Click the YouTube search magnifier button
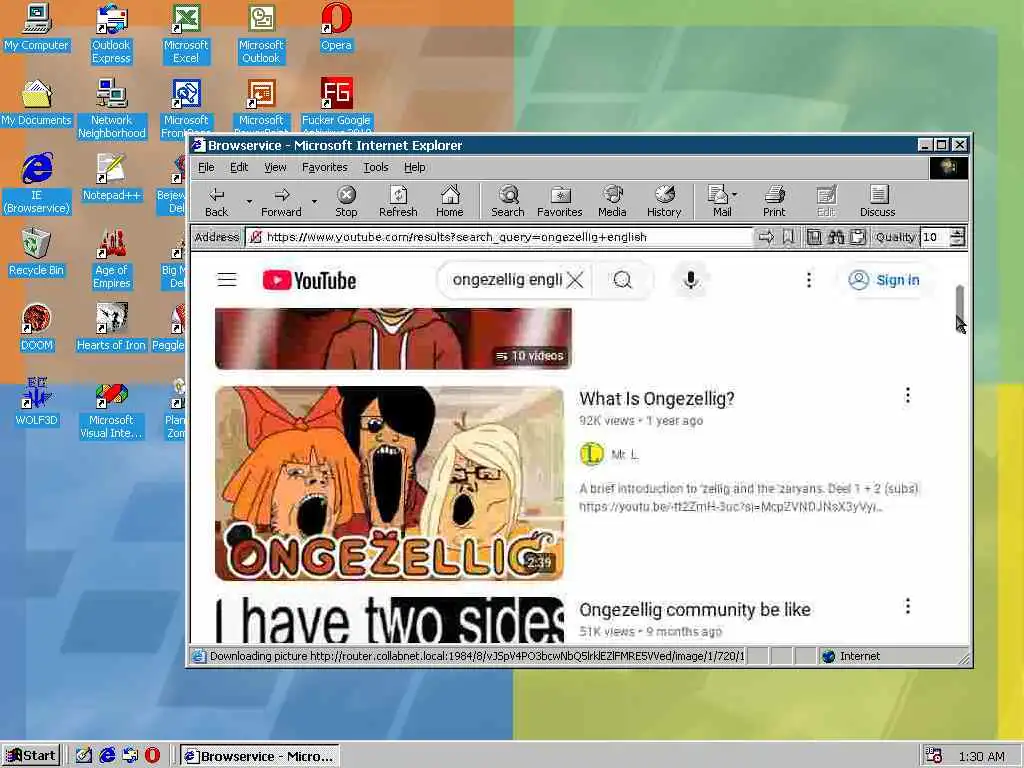 coord(623,280)
